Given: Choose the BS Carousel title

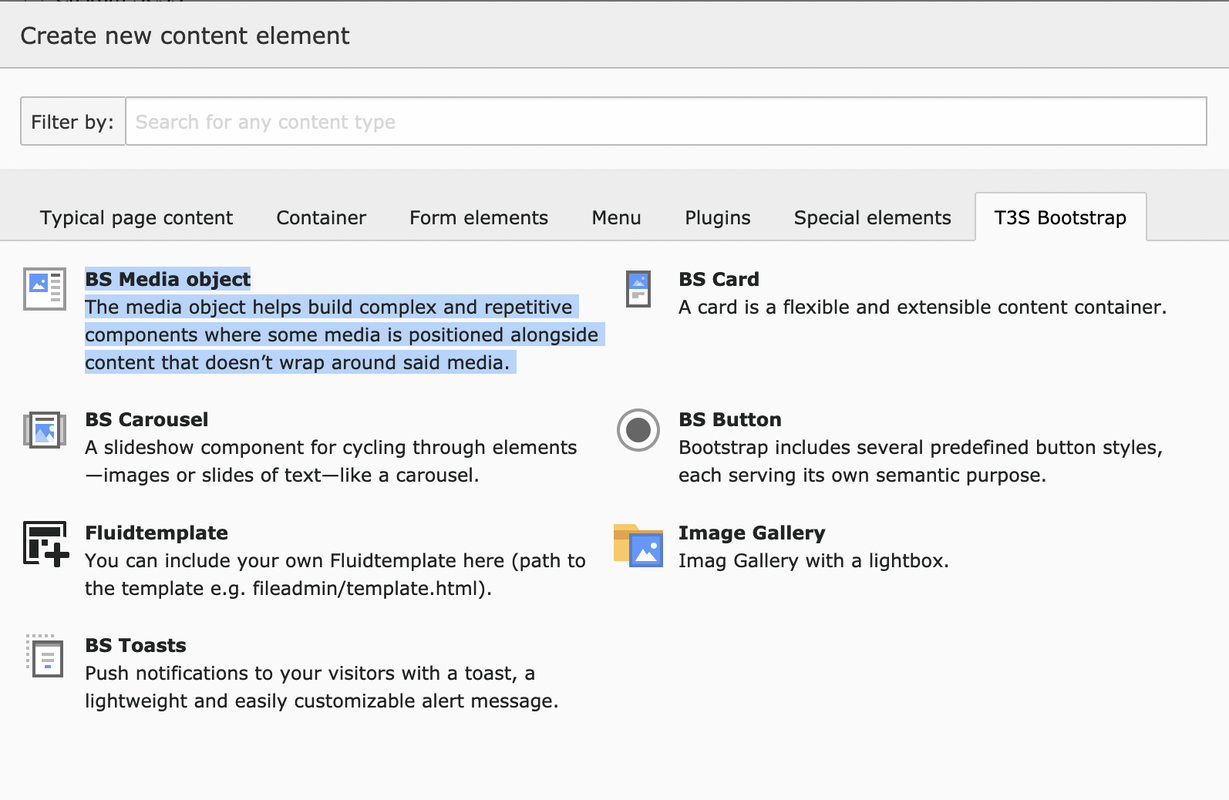Looking at the screenshot, I should coord(147,419).
